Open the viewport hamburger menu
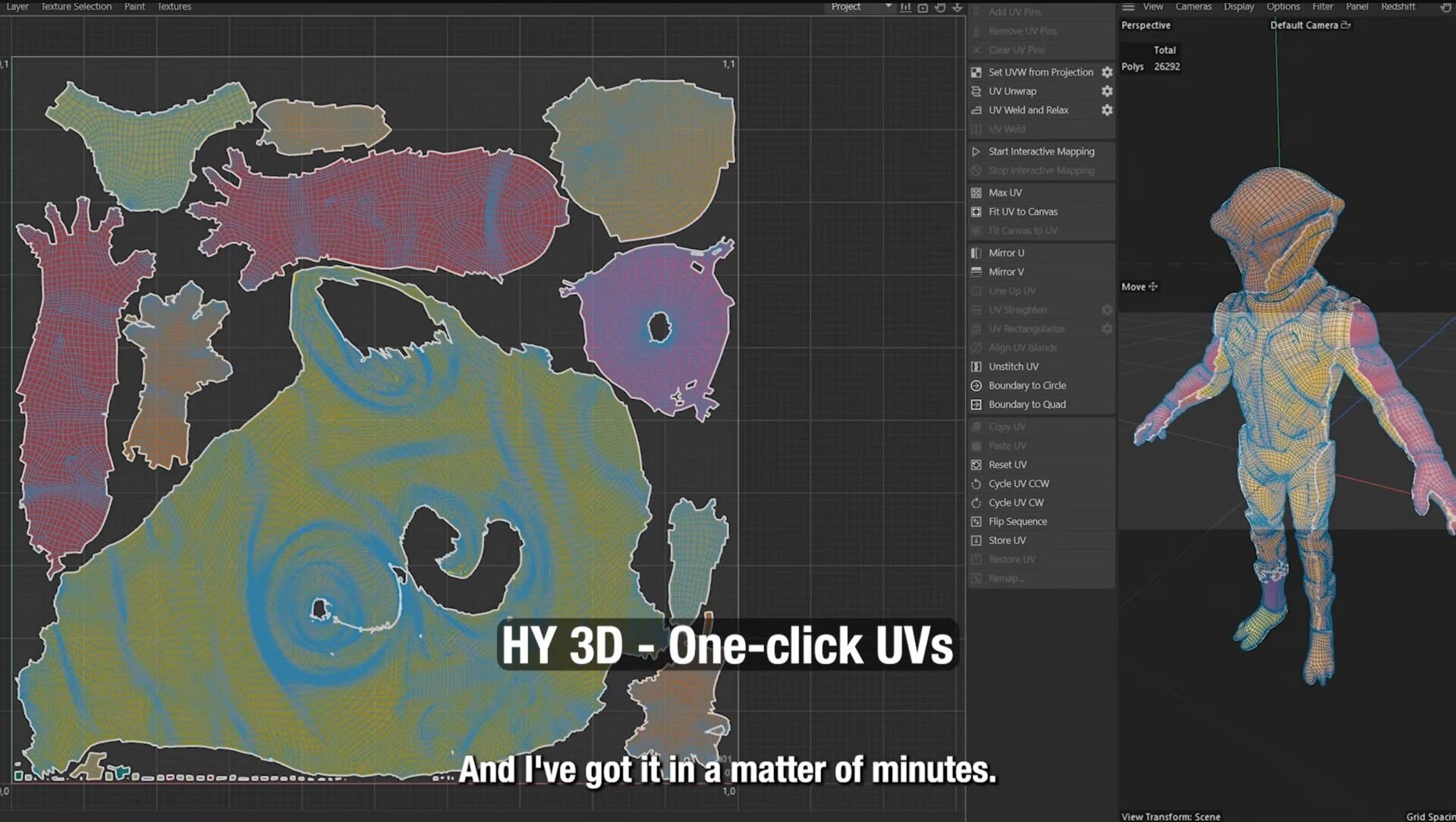 coord(1128,7)
